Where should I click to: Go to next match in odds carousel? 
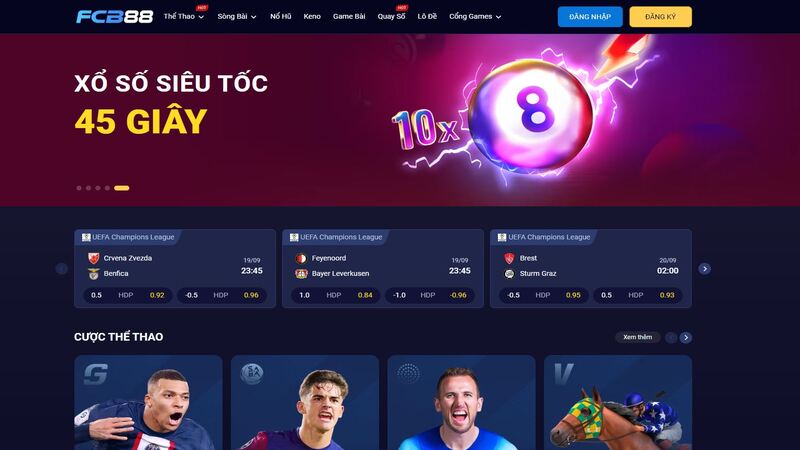tap(705, 268)
